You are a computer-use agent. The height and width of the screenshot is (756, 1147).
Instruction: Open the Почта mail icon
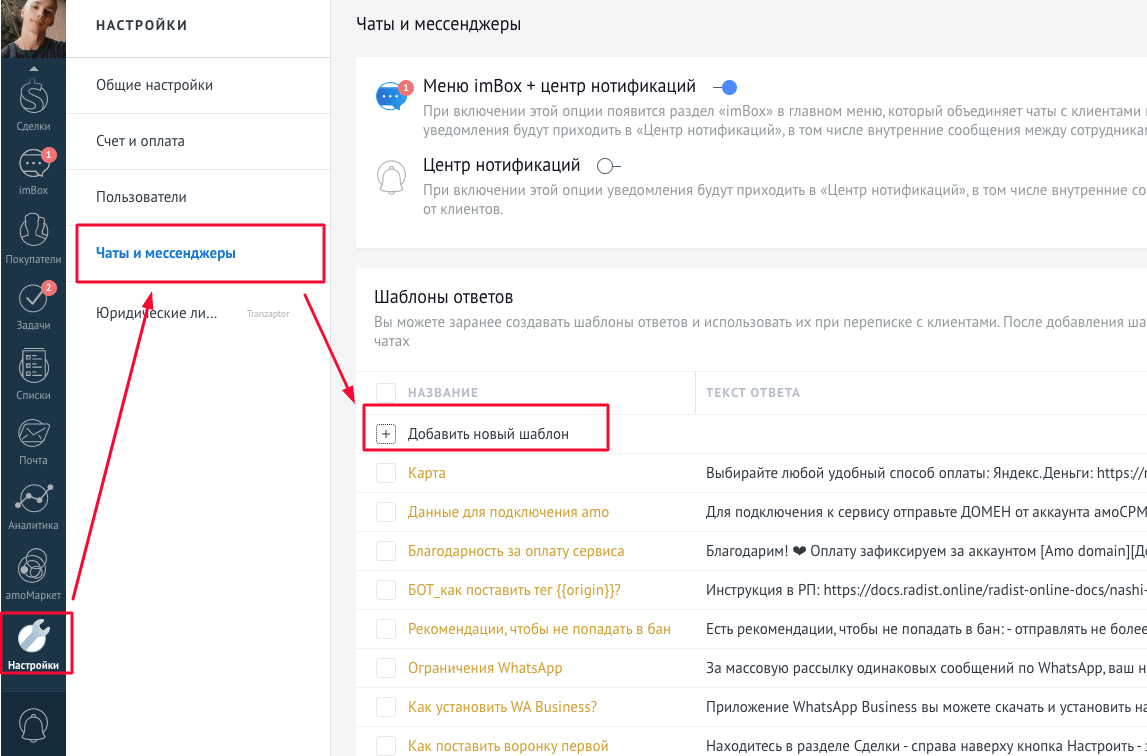click(x=33, y=438)
